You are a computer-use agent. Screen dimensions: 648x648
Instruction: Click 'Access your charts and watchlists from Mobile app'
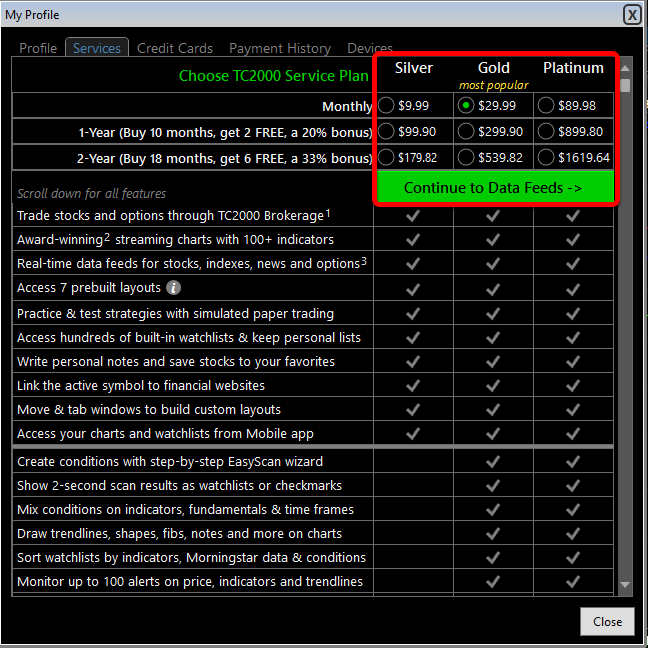(165, 434)
